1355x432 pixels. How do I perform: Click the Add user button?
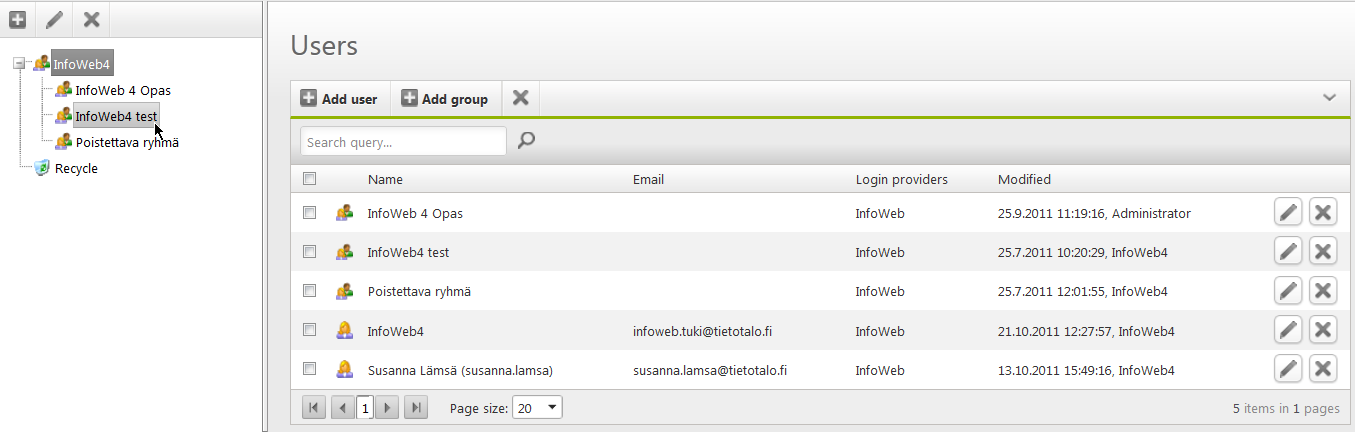[340, 99]
